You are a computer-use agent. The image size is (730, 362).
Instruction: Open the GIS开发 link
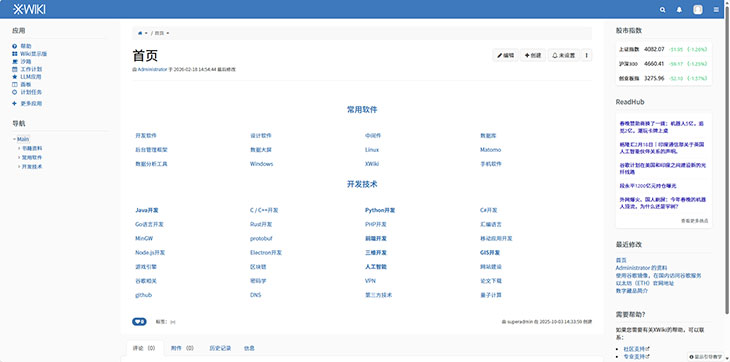(x=490, y=253)
